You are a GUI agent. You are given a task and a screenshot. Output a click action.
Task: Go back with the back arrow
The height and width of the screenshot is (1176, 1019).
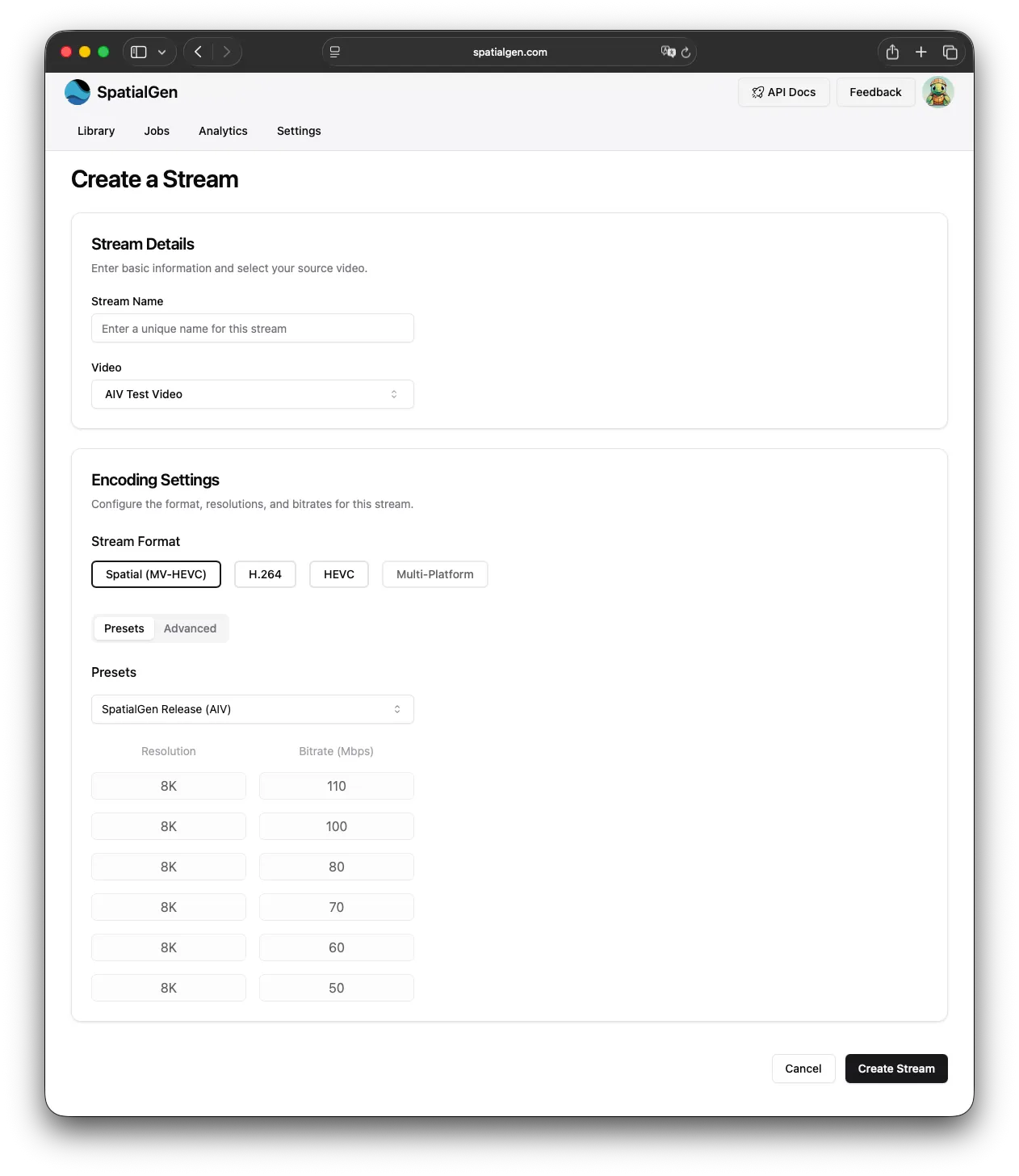point(199,52)
